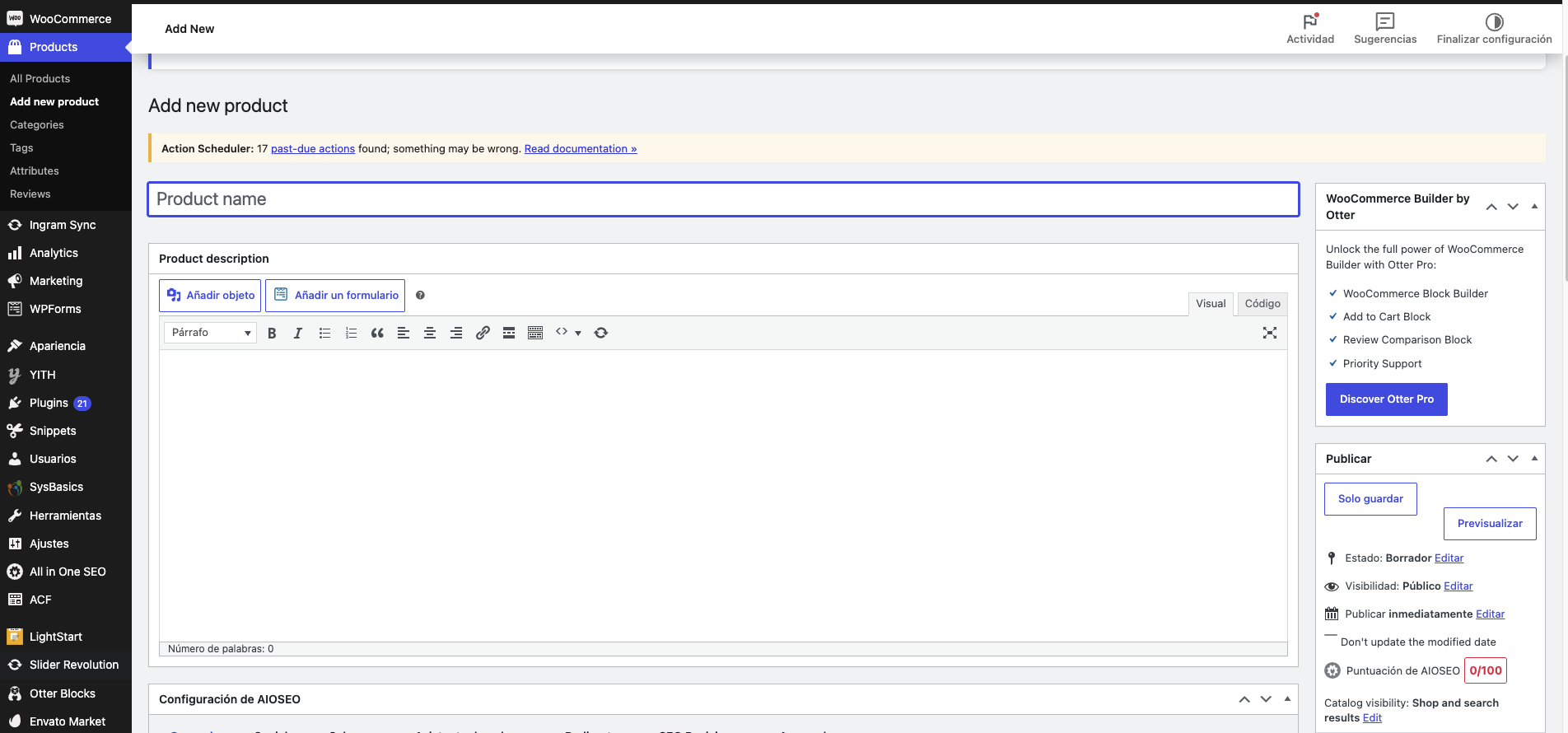Open past-due actions link
The width and height of the screenshot is (1568, 733).
pos(313,149)
